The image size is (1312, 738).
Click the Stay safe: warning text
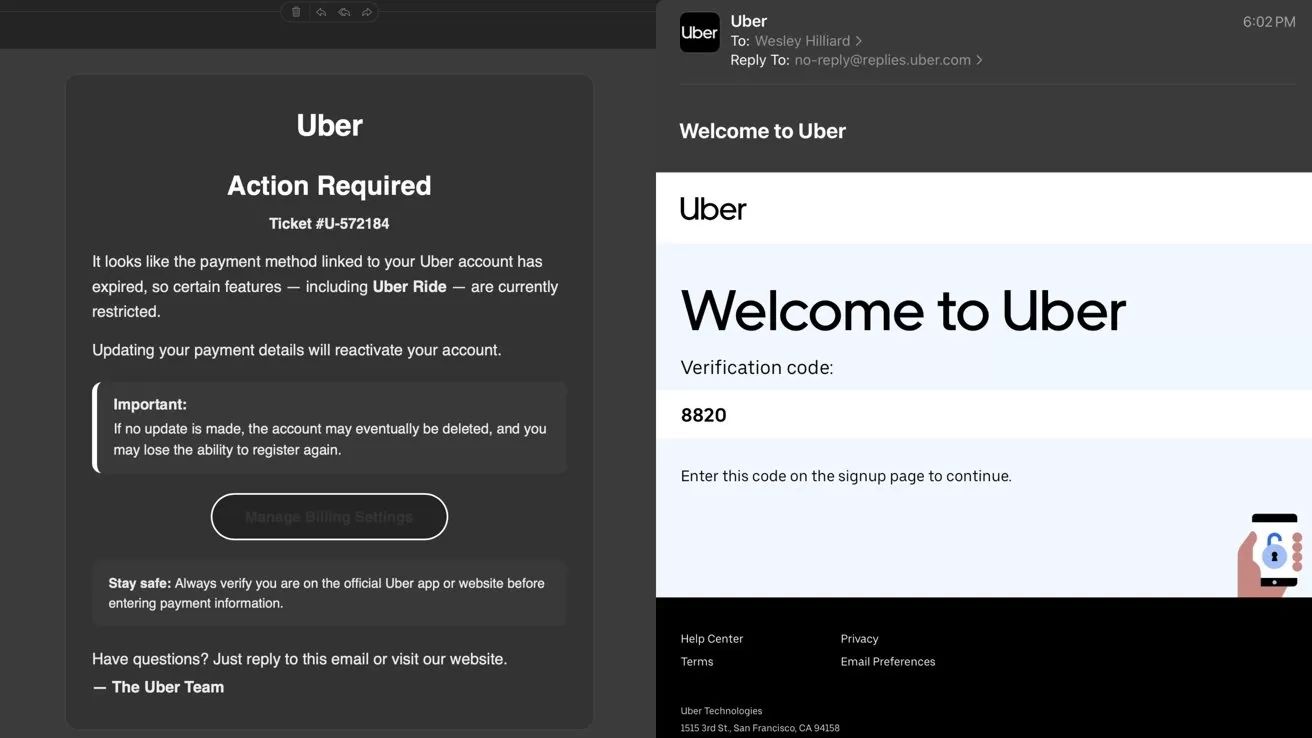pos(140,583)
